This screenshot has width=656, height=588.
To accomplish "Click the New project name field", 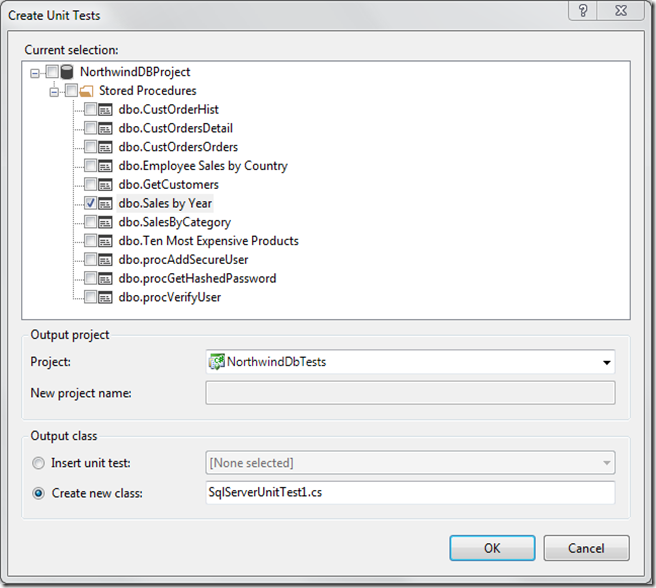I will [410, 393].
